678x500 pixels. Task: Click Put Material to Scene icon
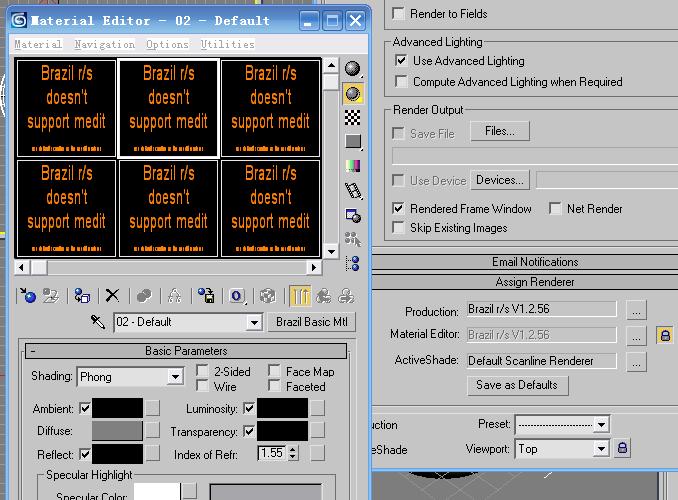pyautogui.click(x=51, y=296)
